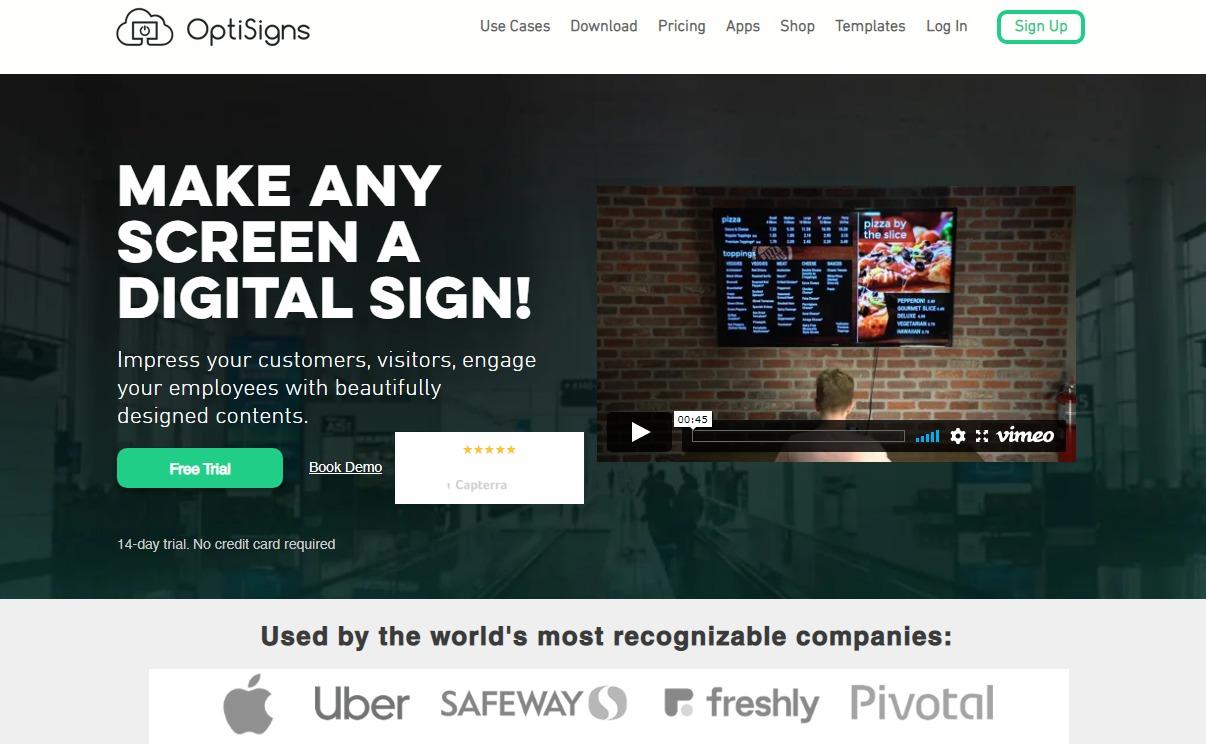Open the Templates page
Viewport: 1206px width, 744px height.
(870, 26)
